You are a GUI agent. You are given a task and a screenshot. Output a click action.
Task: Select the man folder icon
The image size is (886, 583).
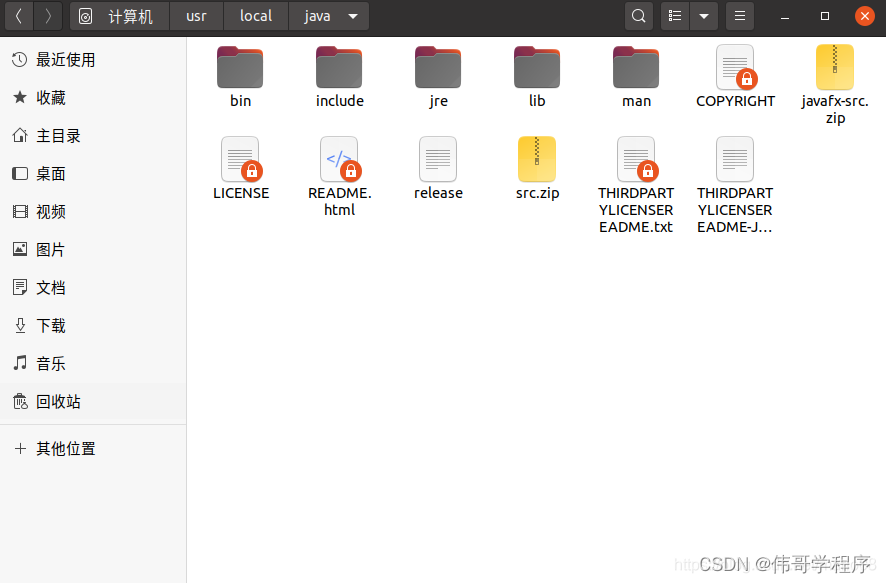tap(636, 67)
